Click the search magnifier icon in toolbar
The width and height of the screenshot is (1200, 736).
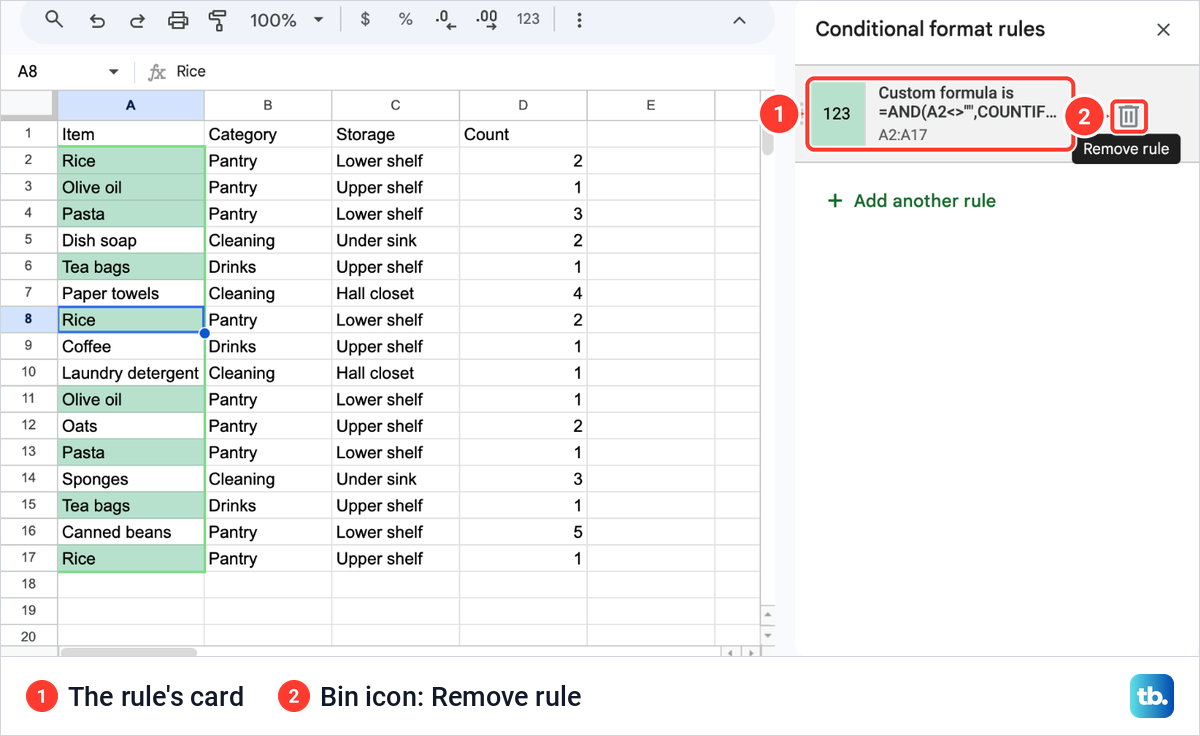click(55, 20)
